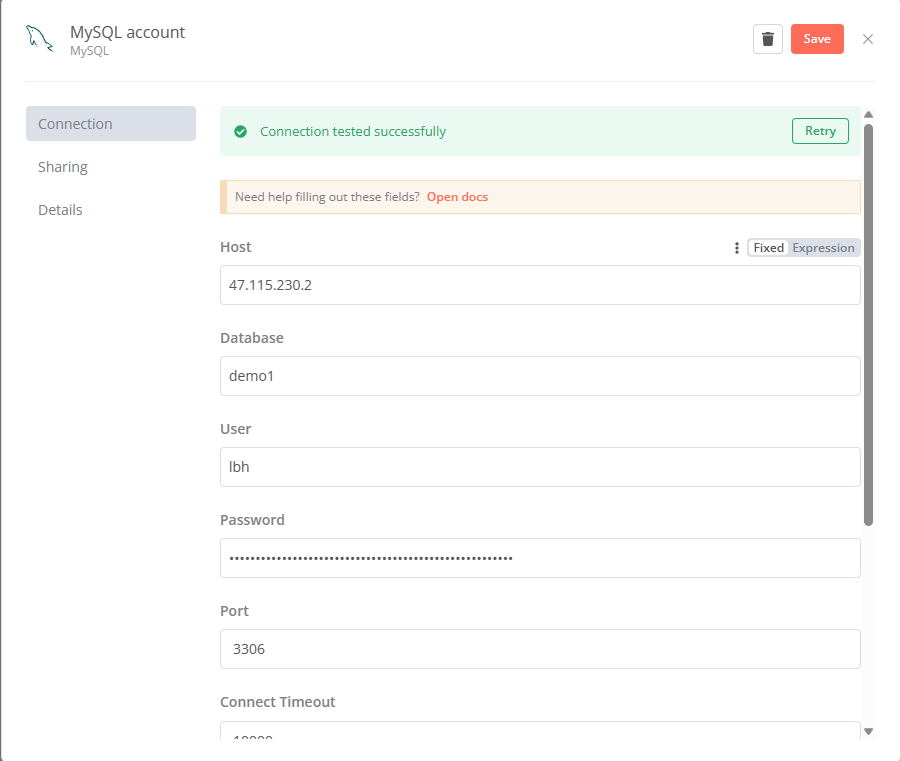This screenshot has width=900, height=761.
Task: Open Host field options three-dot menu
Action: click(736, 248)
